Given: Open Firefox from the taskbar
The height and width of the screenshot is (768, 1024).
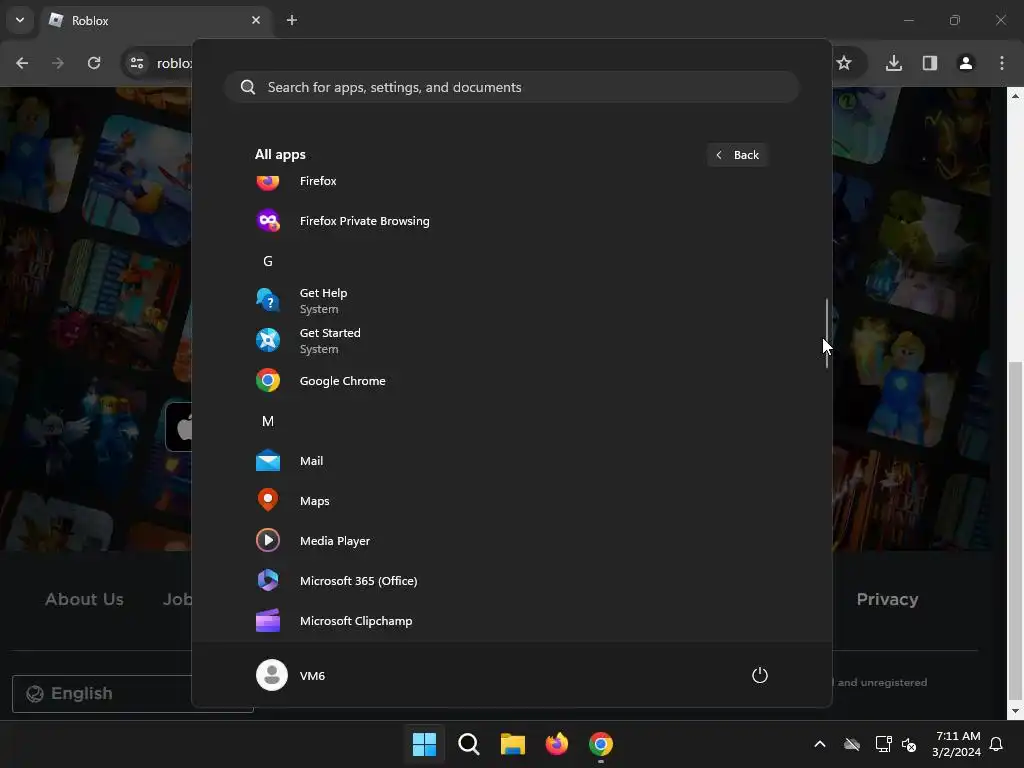Looking at the screenshot, I should pos(556,744).
